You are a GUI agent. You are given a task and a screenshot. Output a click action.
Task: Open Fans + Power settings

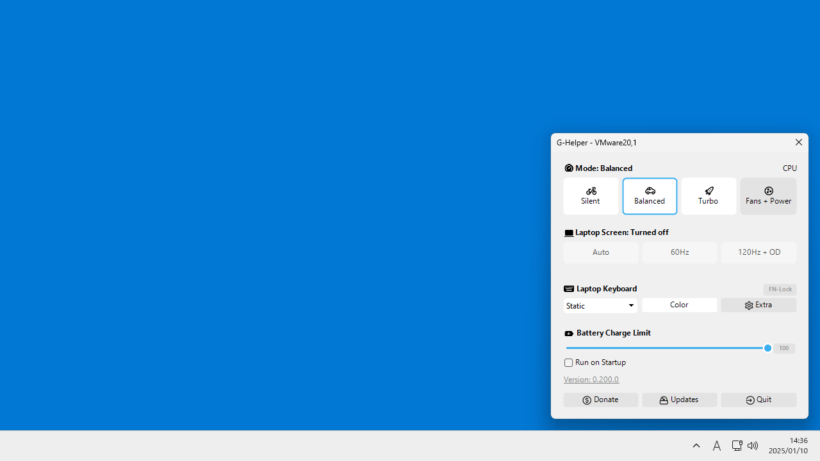[768, 196]
